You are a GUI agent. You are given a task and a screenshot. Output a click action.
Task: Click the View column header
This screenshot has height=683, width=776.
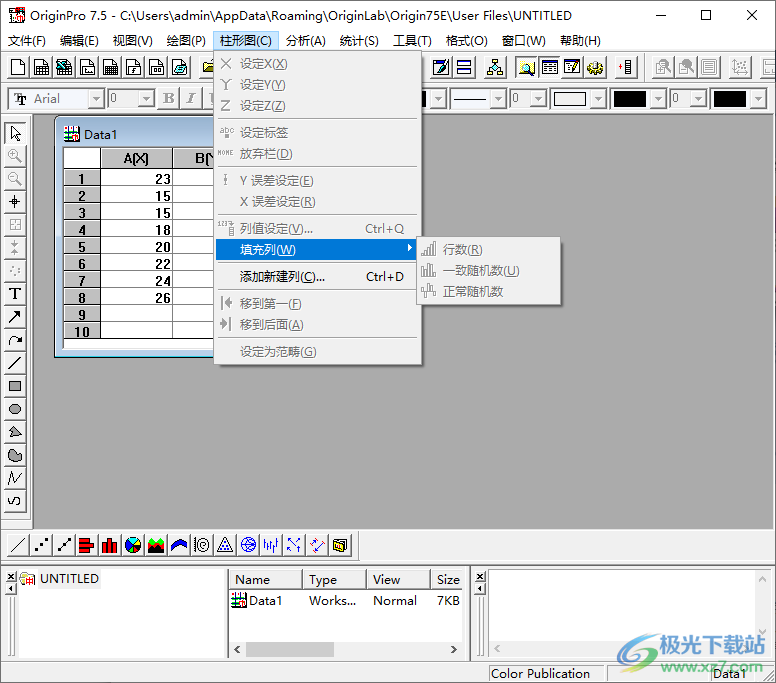point(398,579)
